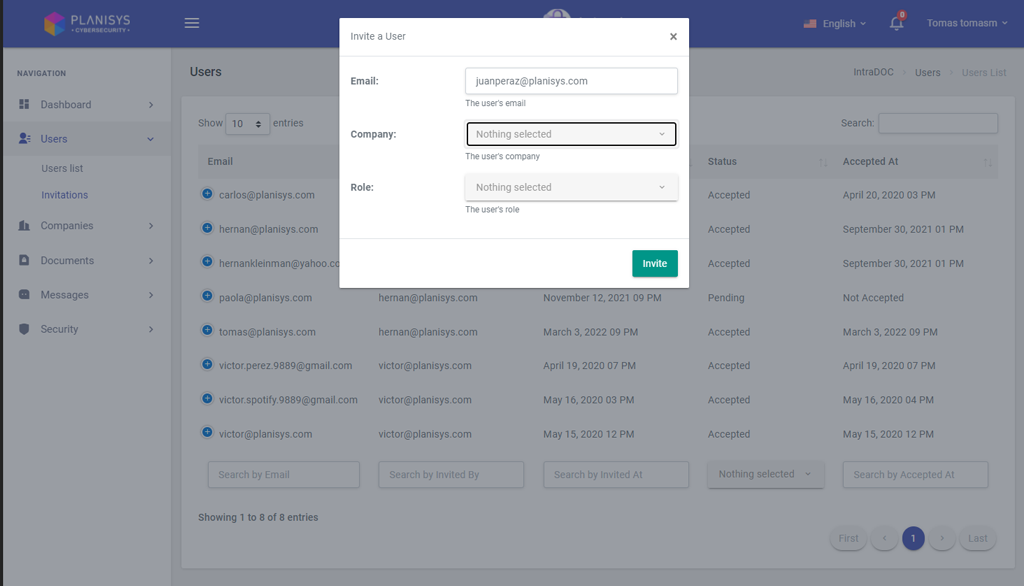Open the Company dropdown in invite dialog
This screenshot has height=586, width=1024.
tap(571, 134)
